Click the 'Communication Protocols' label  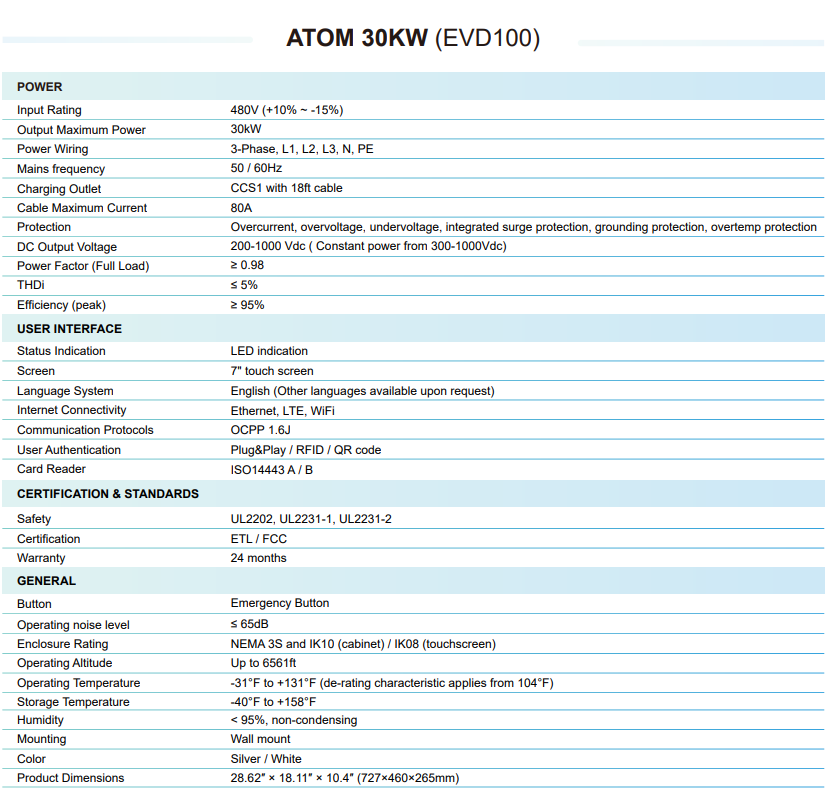coord(85,430)
